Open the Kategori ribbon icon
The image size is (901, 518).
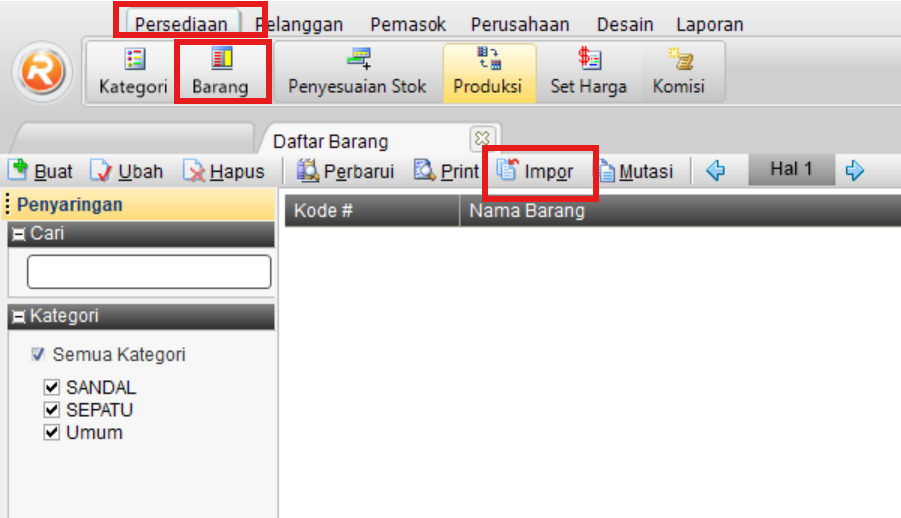[132, 72]
